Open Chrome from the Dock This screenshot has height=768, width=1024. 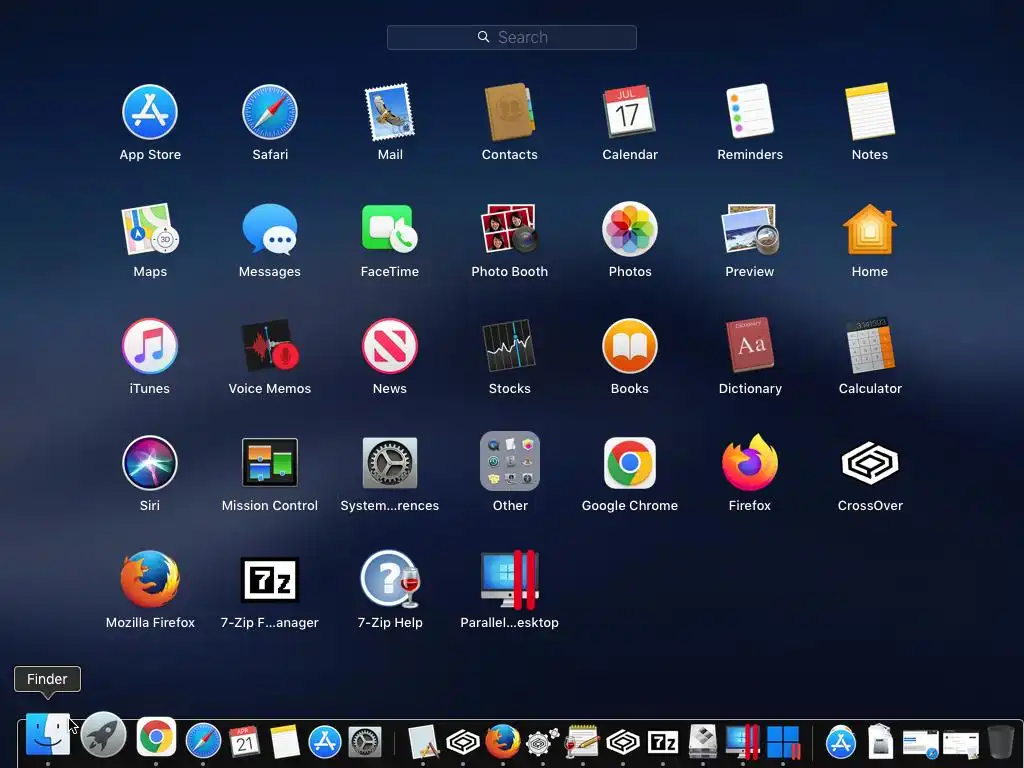click(155, 737)
